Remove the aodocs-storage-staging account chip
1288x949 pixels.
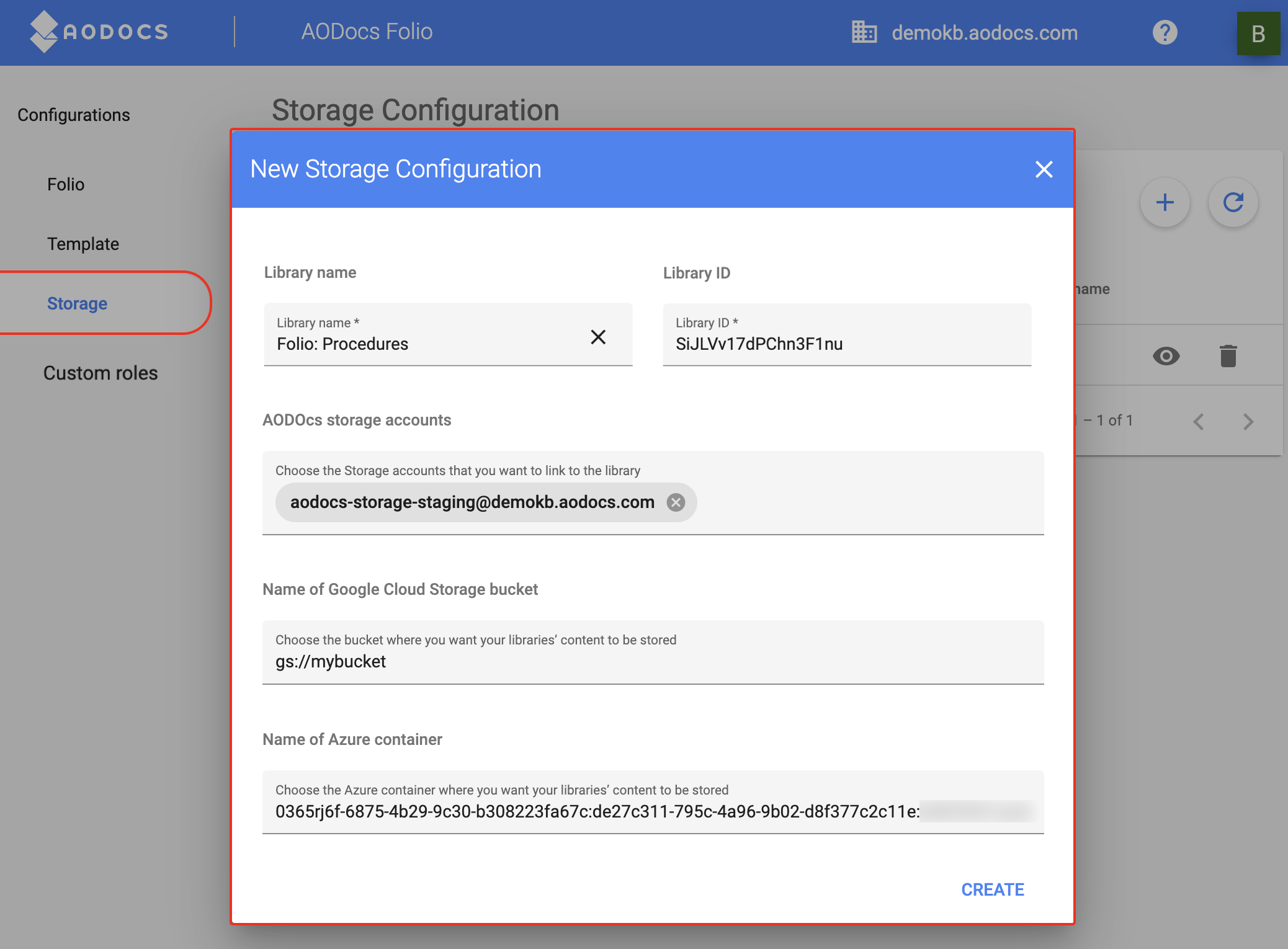676,502
